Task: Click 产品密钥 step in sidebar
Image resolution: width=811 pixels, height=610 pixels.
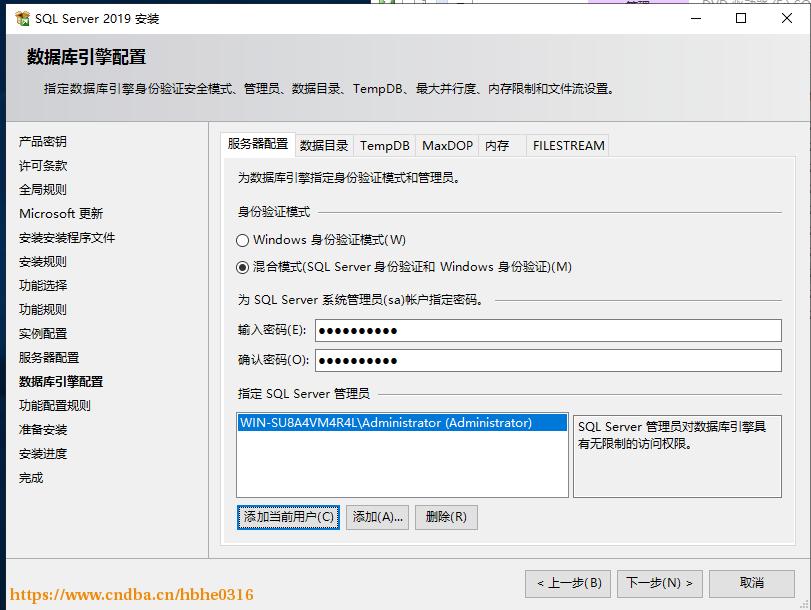Action: tap(43, 142)
